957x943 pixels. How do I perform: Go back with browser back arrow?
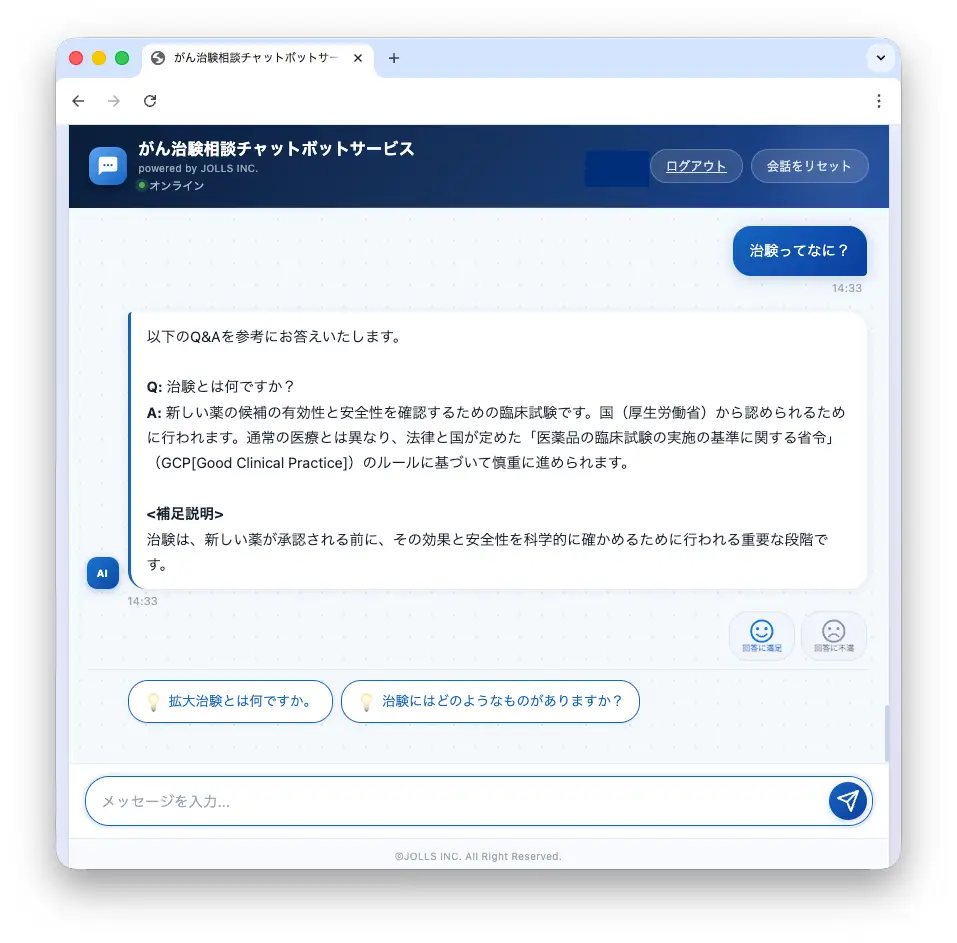coord(78,101)
